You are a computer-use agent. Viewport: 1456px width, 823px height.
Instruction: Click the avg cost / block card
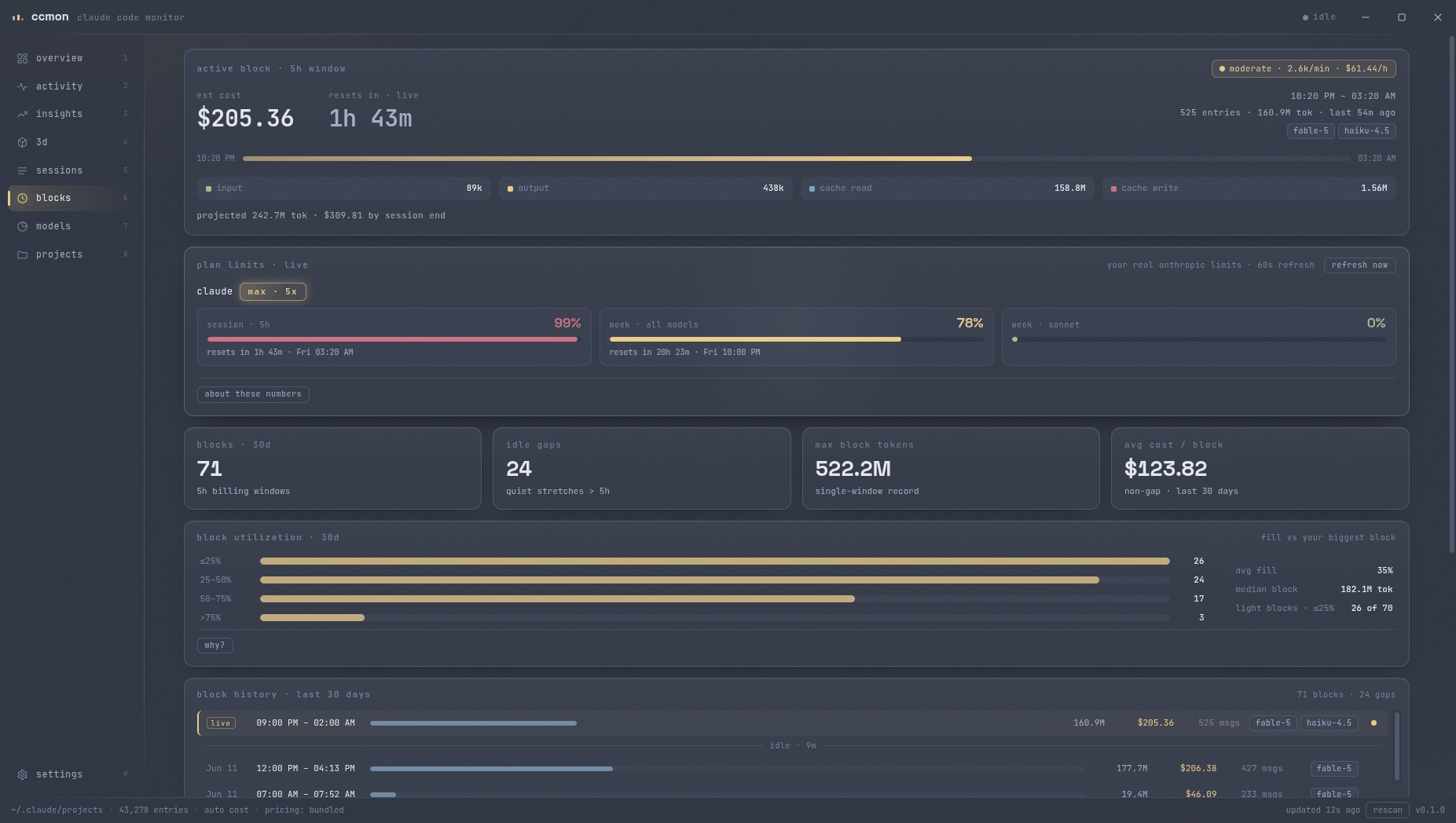(x=1260, y=469)
